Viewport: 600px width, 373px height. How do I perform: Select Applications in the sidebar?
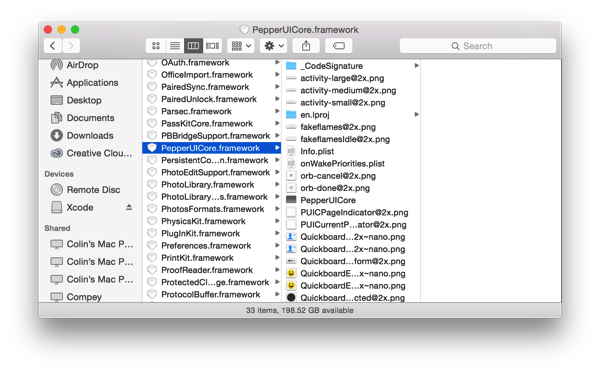(91, 83)
